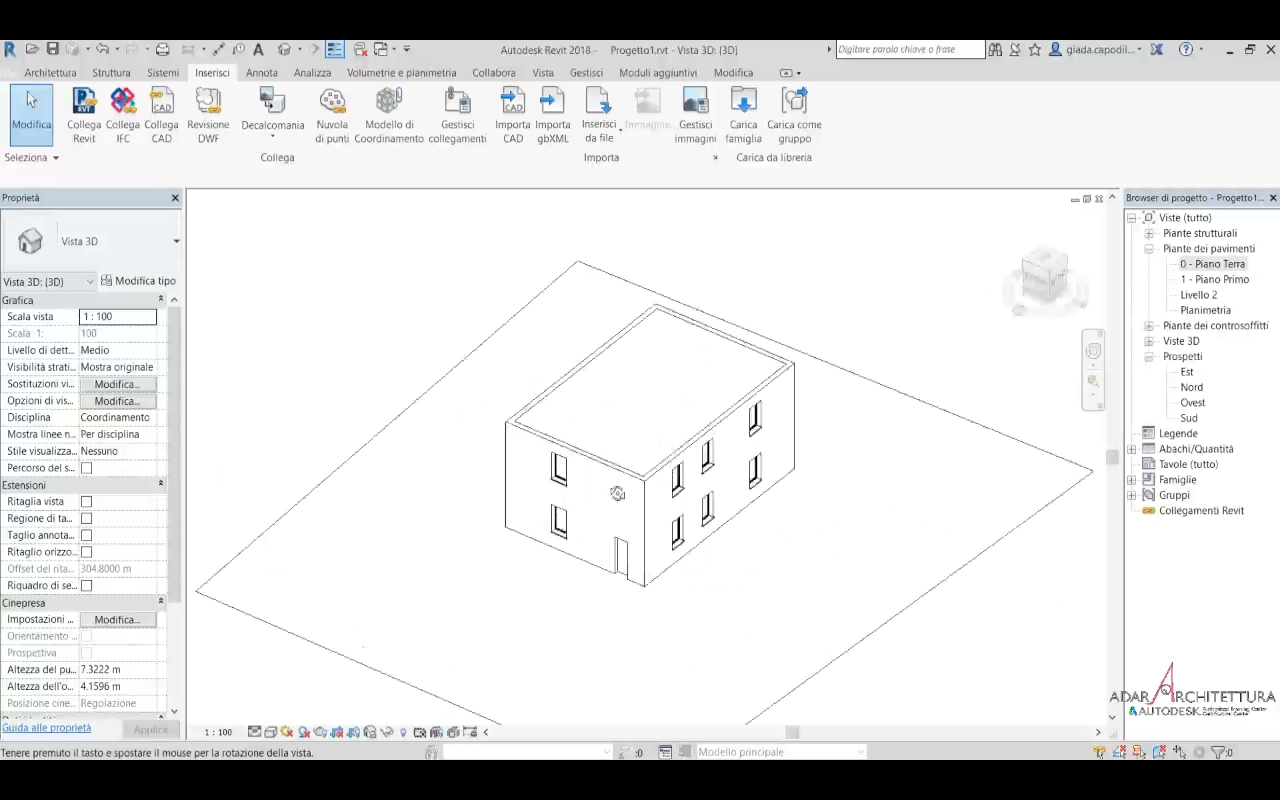Open the Annota ribbon tab
Screen dimensions: 1280x800
(262, 73)
